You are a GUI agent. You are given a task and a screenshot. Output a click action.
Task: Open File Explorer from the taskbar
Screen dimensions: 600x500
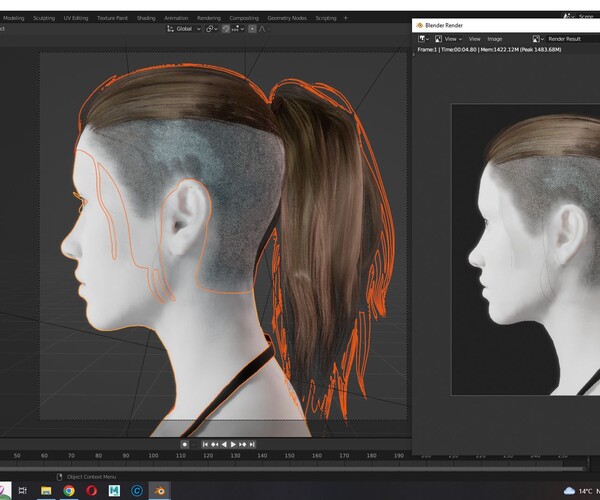[46, 490]
